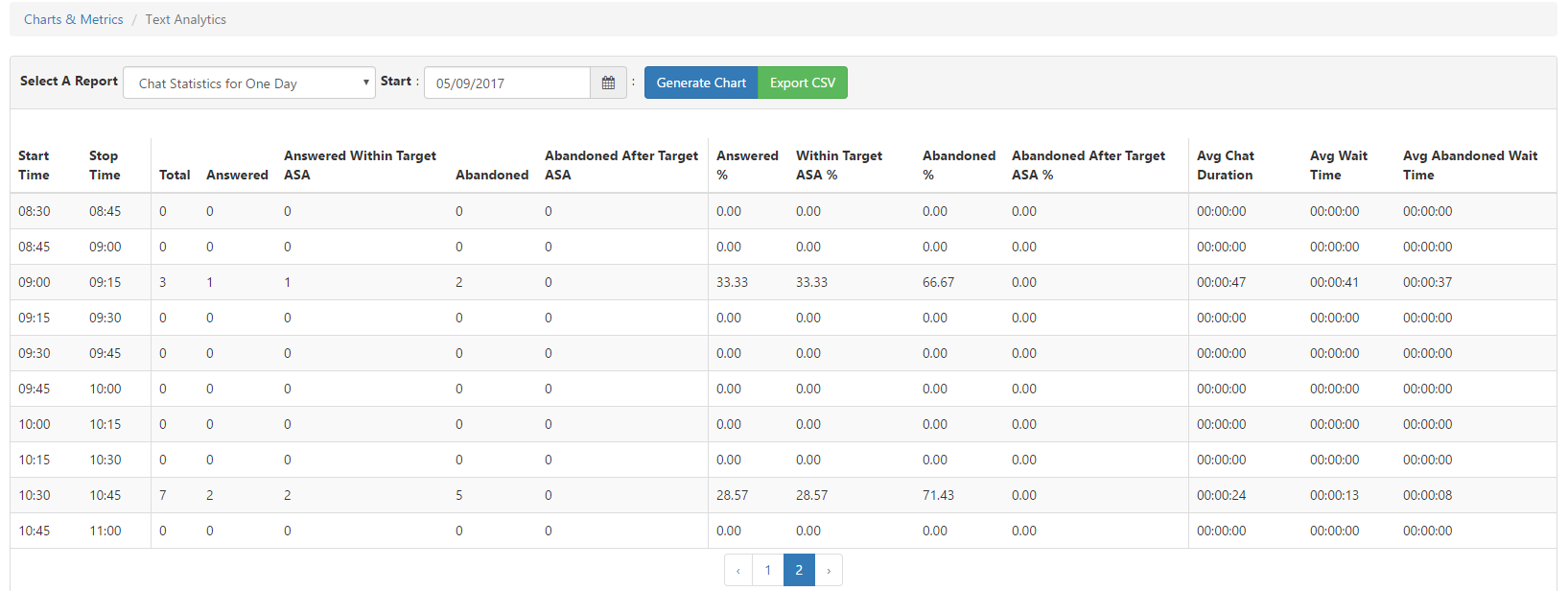Open the calendar date picker icon
The height and width of the screenshot is (591, 1568).
[x=608, y=83]
